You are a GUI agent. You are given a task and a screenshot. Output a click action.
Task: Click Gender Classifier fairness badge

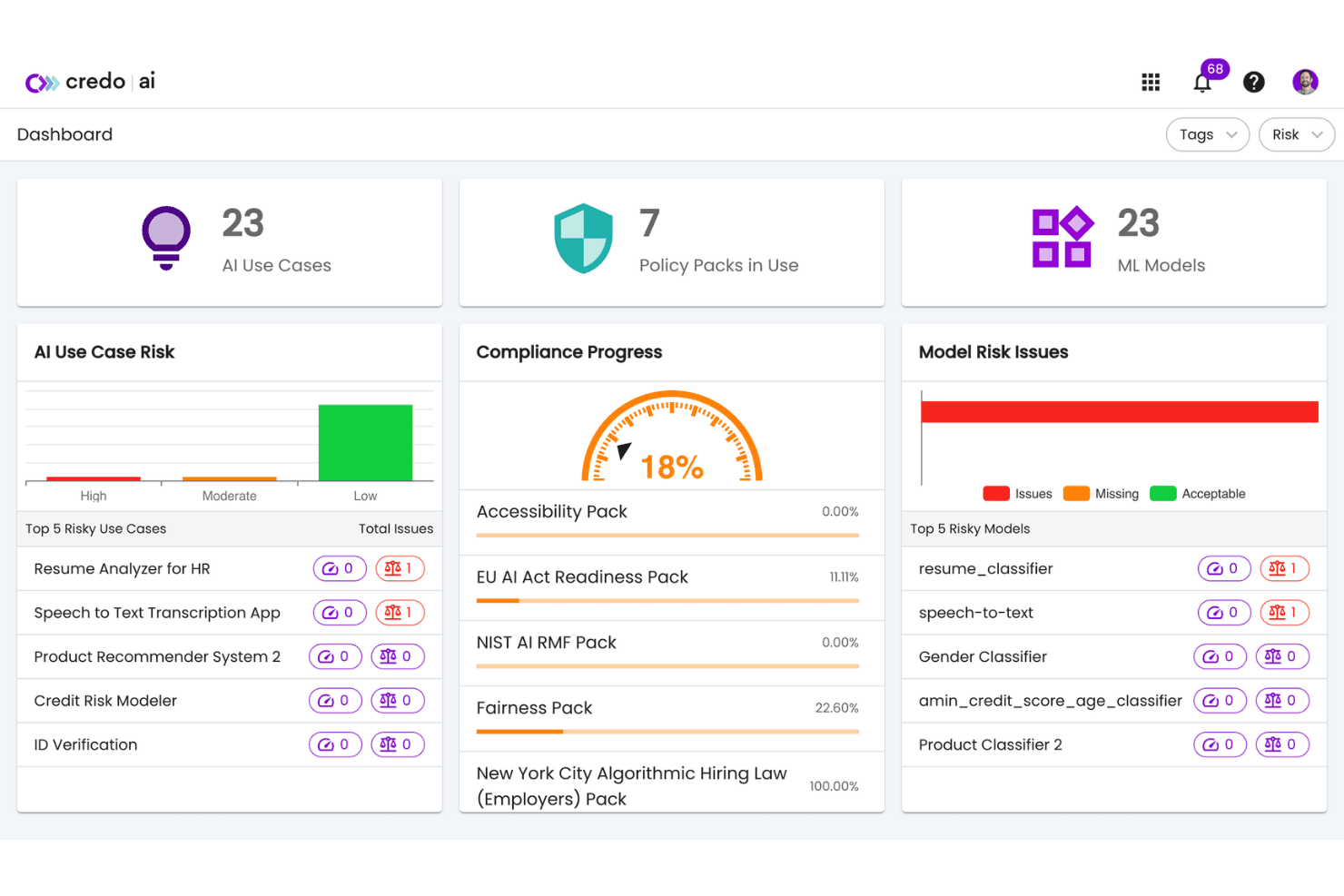tap(1282, 656)
